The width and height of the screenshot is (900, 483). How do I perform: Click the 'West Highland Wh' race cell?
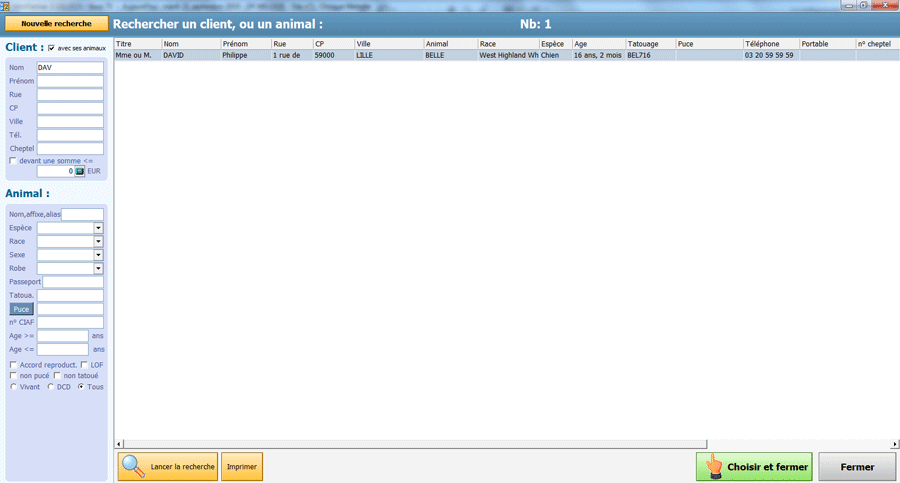[509, 55]
